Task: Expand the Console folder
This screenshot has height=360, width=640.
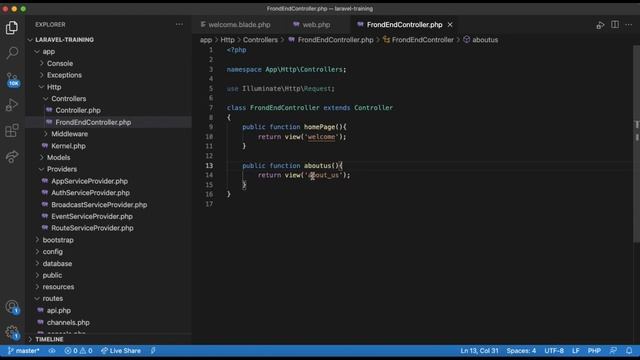Action: [x=60, y=63]
